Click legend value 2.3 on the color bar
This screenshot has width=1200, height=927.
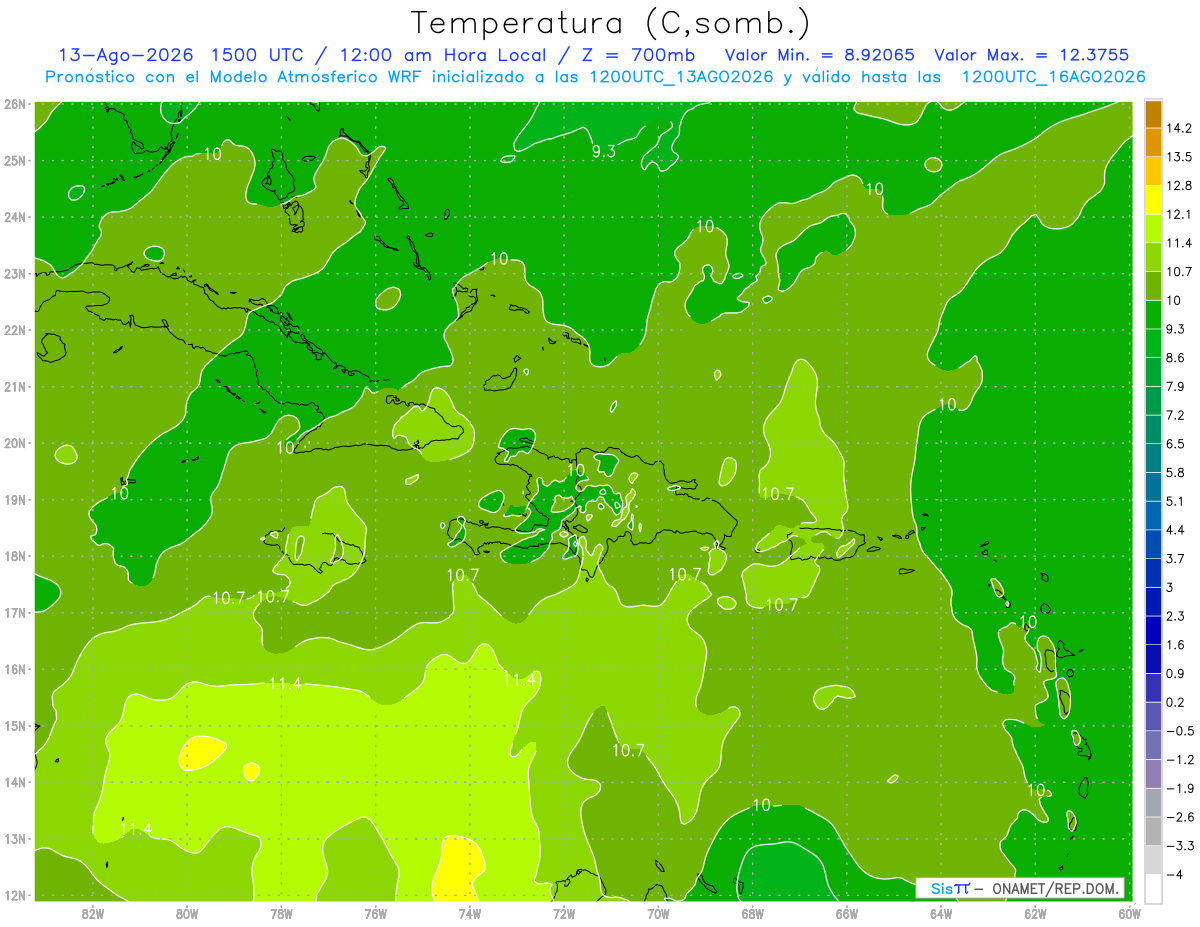point(1176,616)
